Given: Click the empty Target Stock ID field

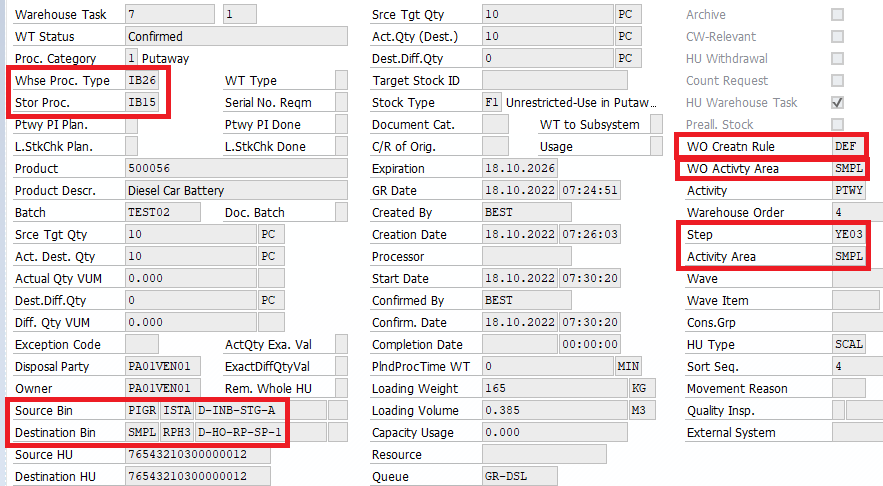Looking at the screenshot, I should 555,81.
